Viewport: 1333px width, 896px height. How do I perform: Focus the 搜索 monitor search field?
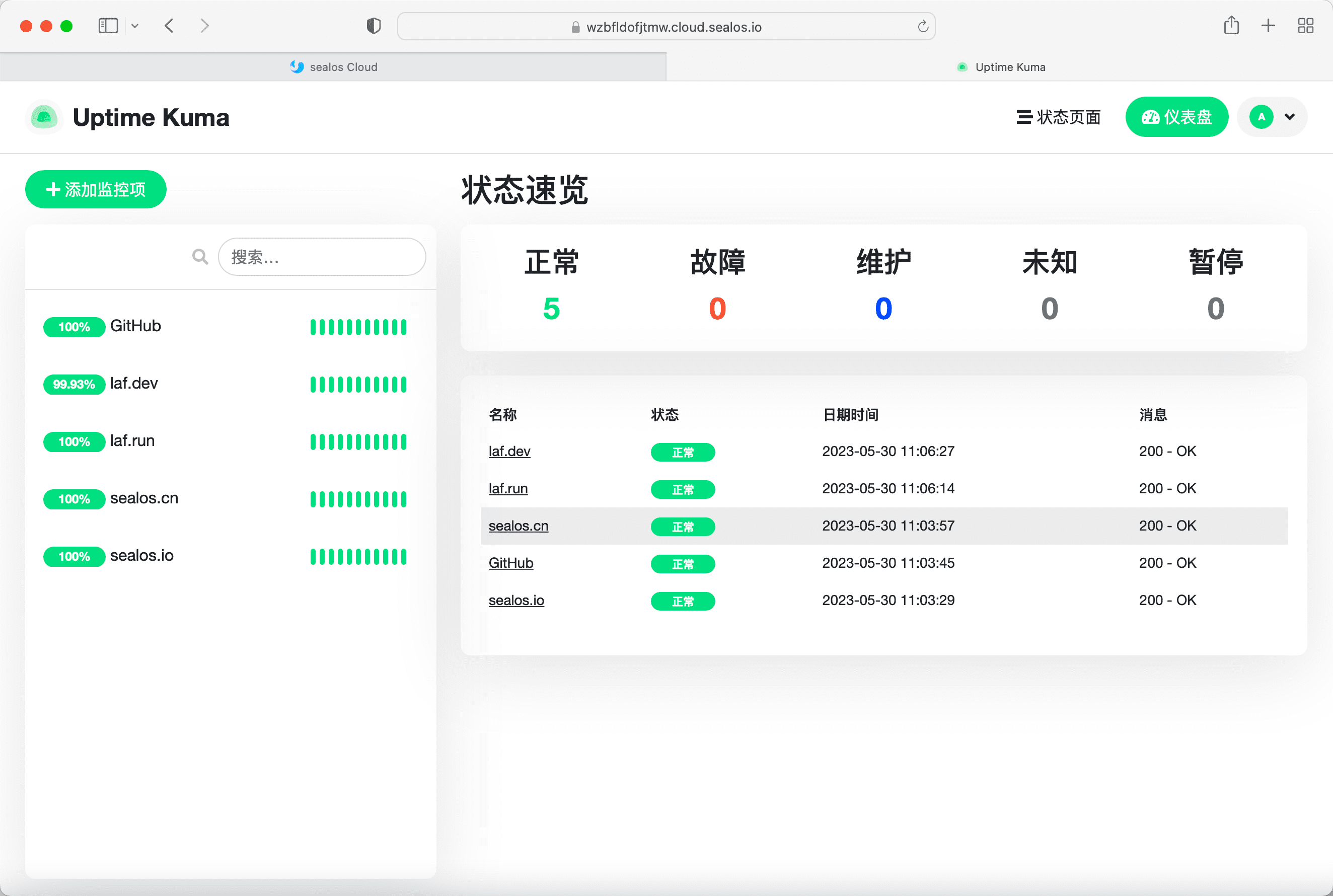point(322,257)
